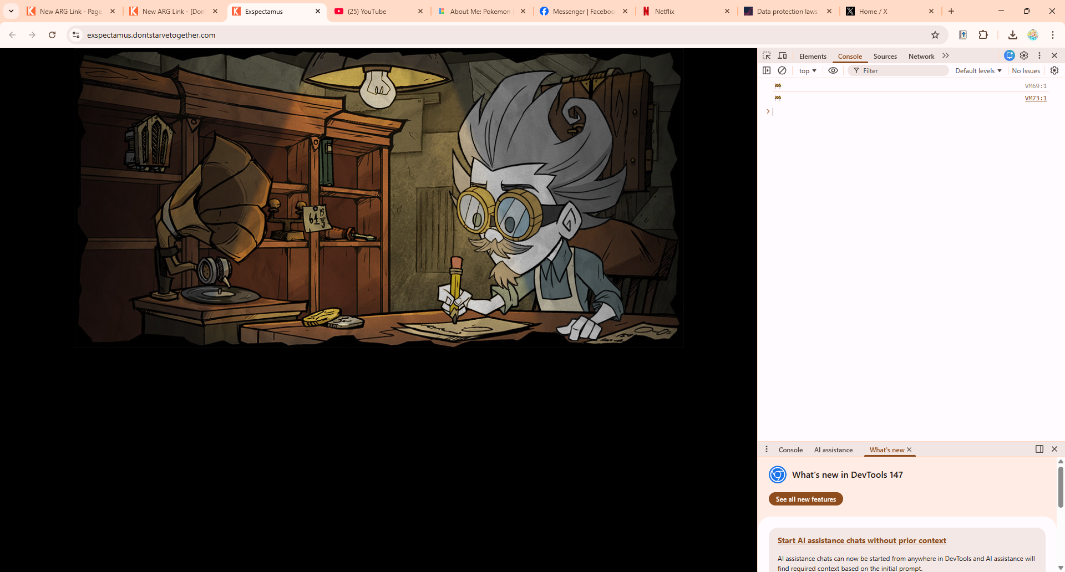This screenshot has height=572, width=1065.
Task: Open a new browser tab
Action: [951, 12]
